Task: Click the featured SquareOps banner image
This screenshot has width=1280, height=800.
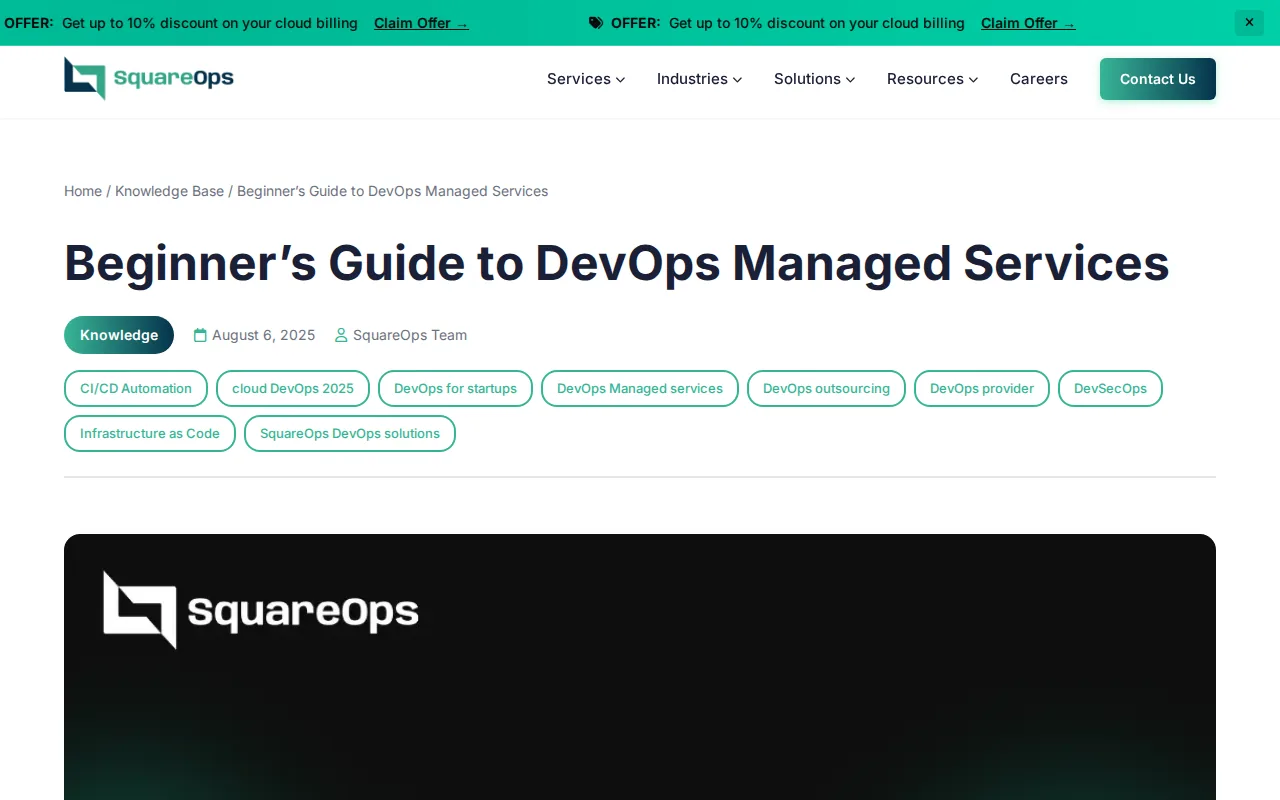Action: 640,667
